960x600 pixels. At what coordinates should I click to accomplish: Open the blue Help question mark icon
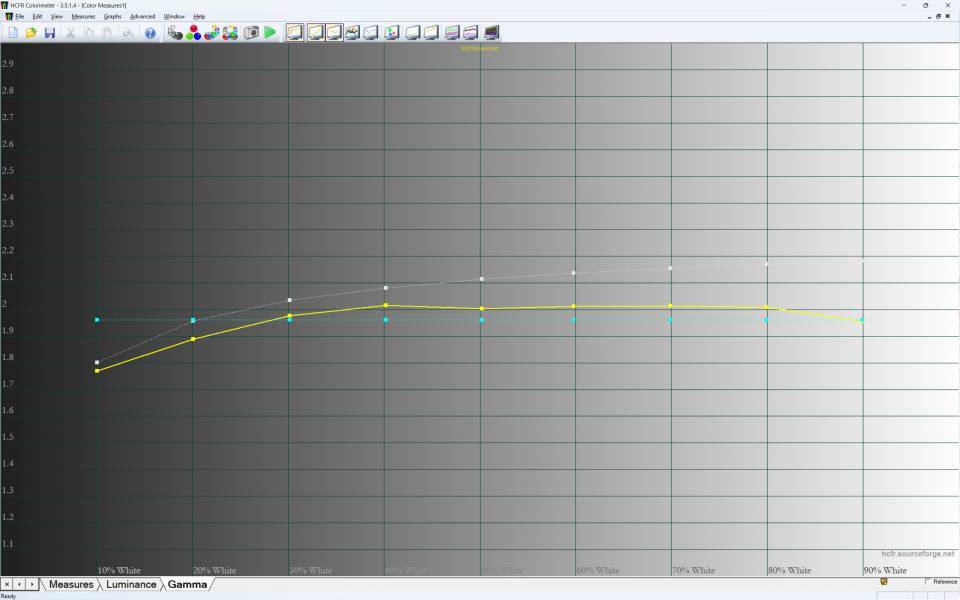pos(150,32)
